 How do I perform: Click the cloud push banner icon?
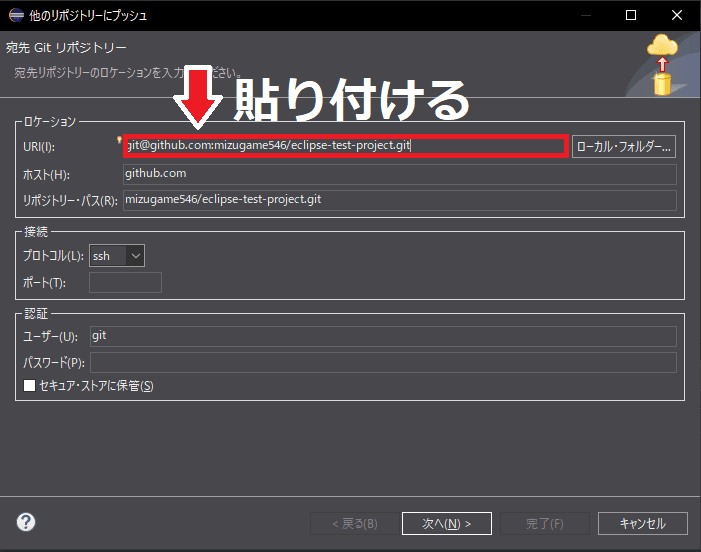[661, 63]
